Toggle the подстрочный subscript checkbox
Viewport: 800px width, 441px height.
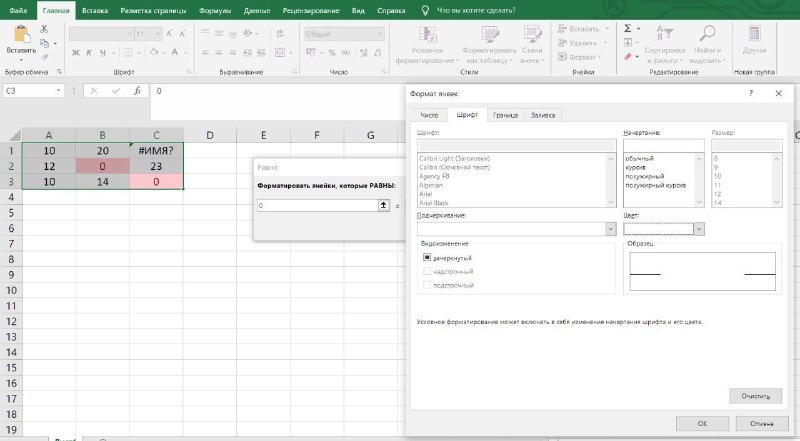point(427,285)
